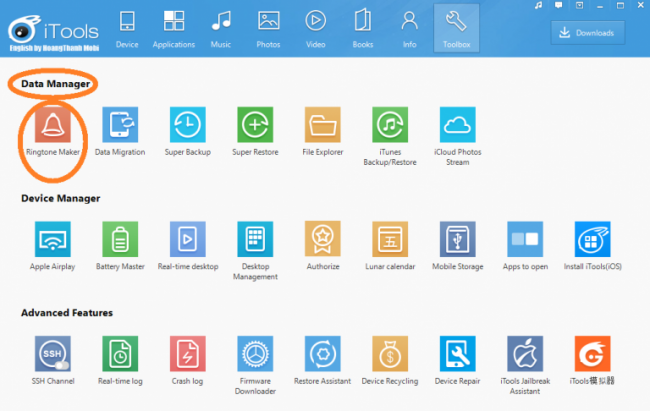Open the orange iTools emulator icon
650x411 pixels.
click(x=592, y=353)
